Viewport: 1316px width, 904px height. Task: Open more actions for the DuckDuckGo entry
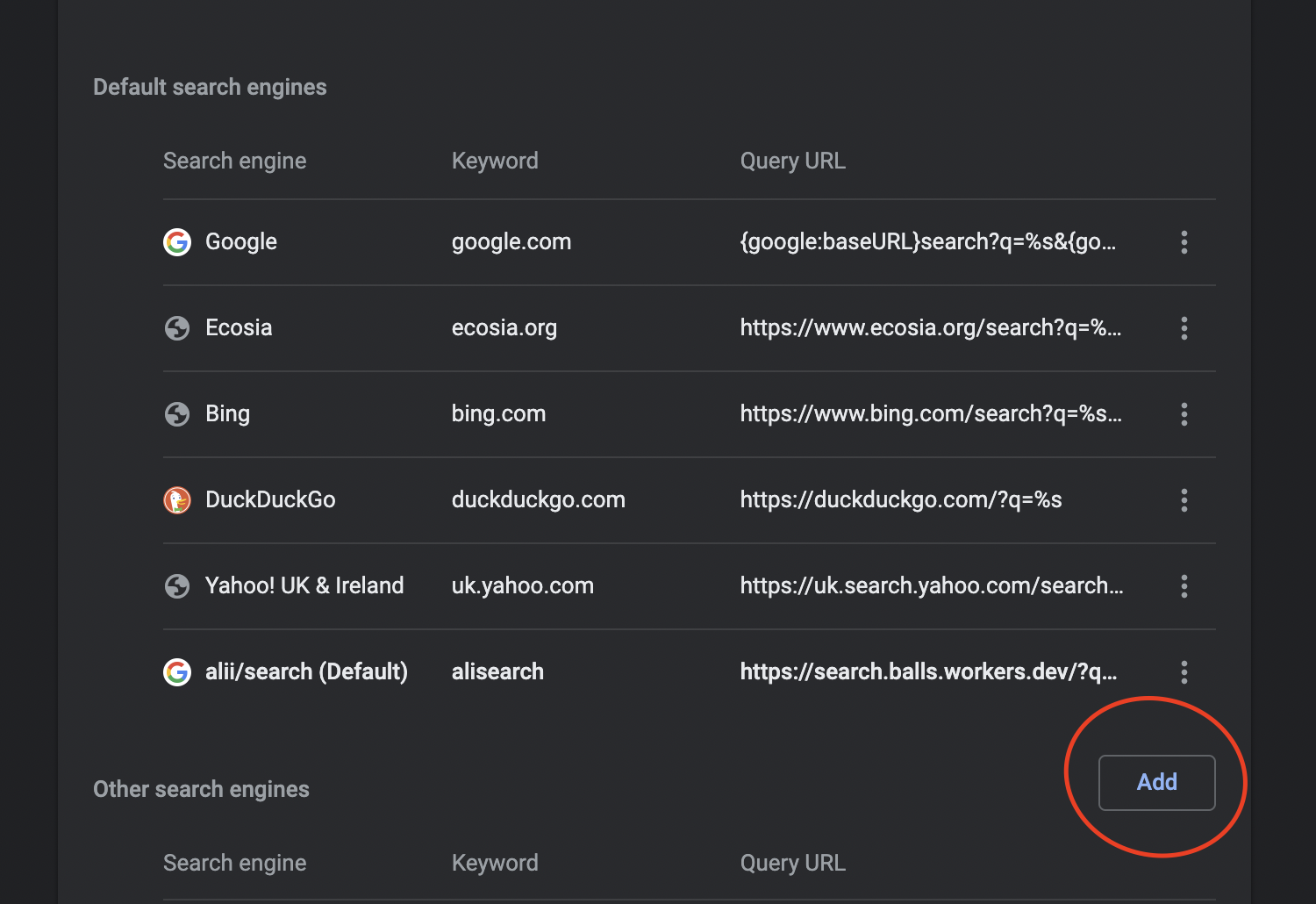[1184, 500]
